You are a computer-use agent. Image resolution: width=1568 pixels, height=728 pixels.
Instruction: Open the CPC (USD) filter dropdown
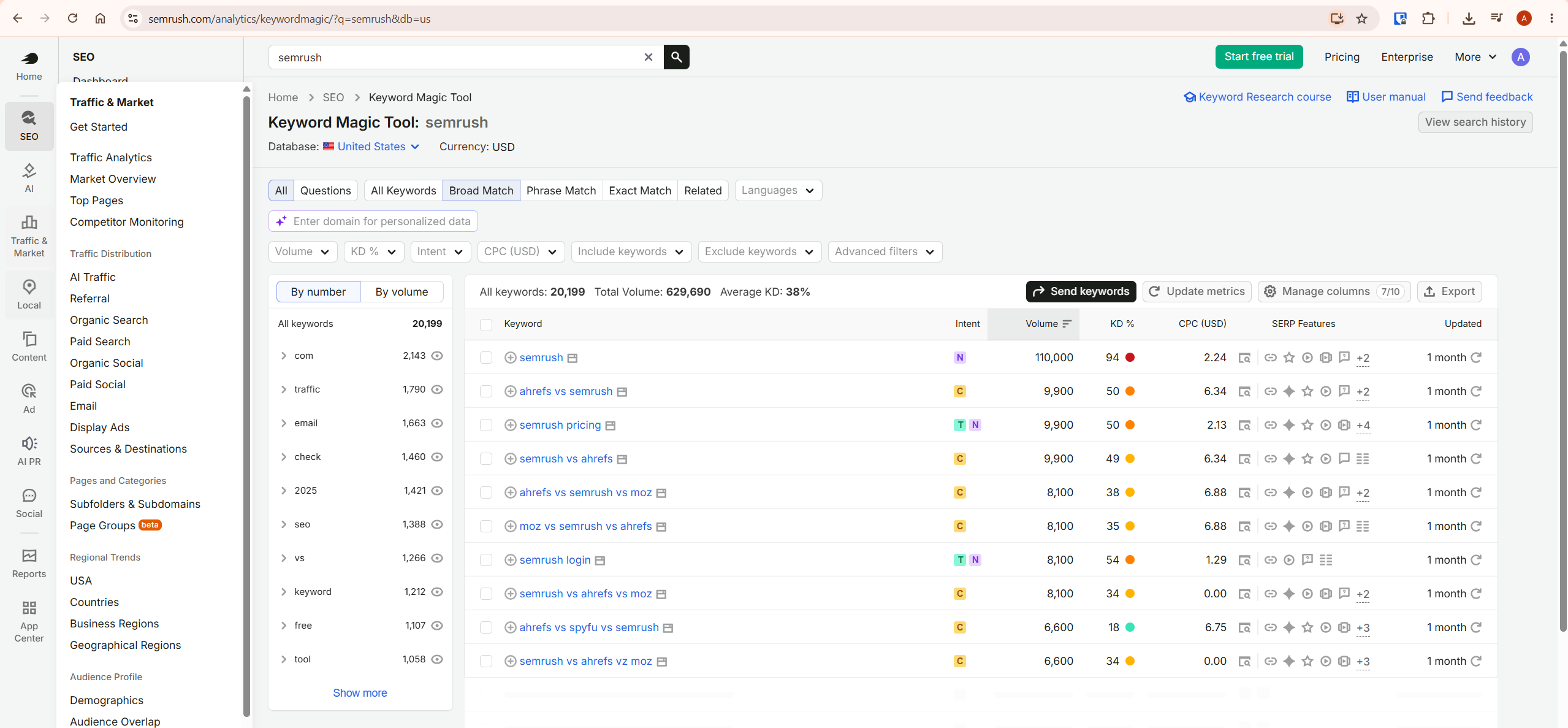point(520,251)
